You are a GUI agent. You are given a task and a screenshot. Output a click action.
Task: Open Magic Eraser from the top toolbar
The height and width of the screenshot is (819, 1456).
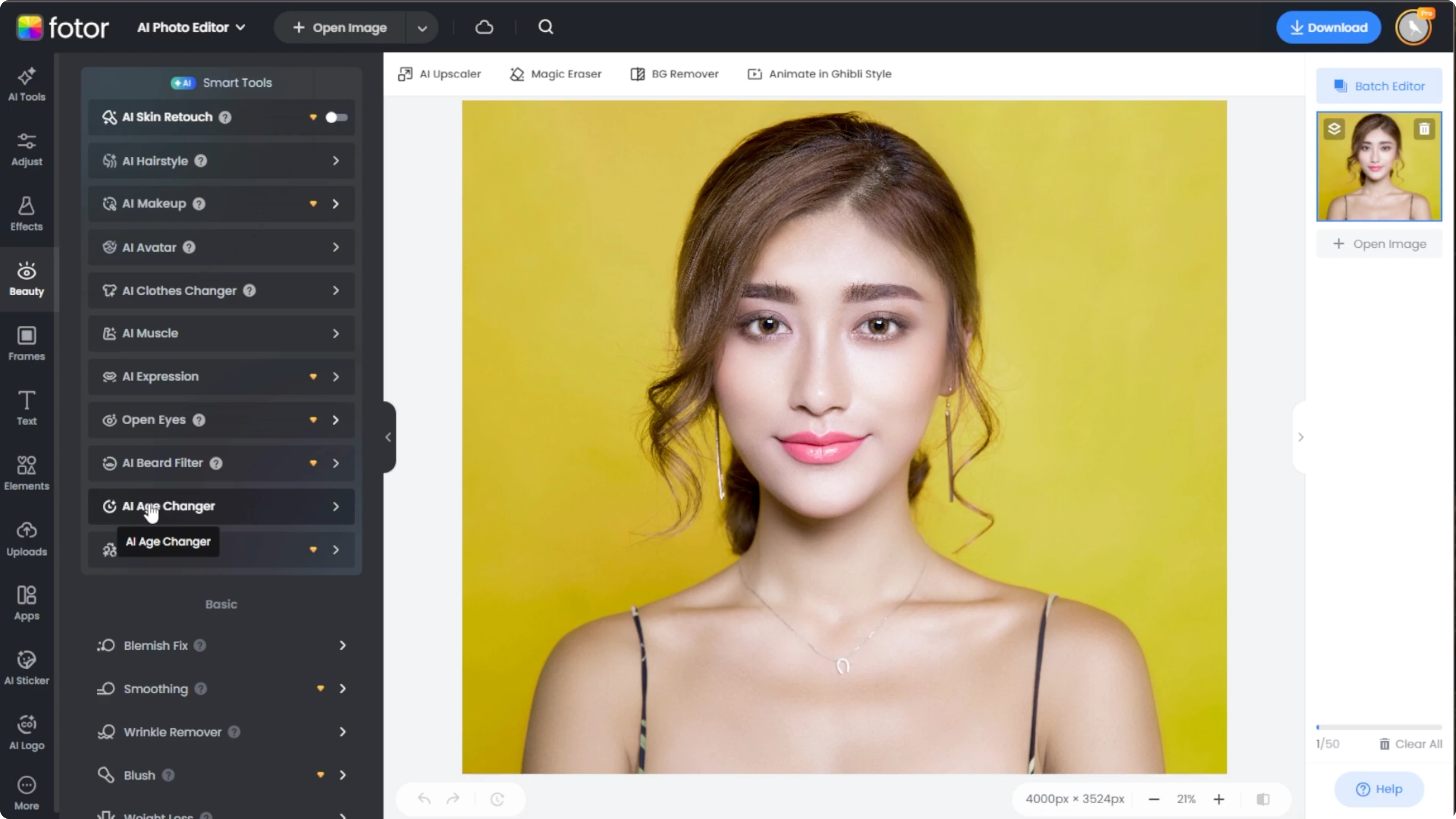pyautogui.click(x=555, y=74)
